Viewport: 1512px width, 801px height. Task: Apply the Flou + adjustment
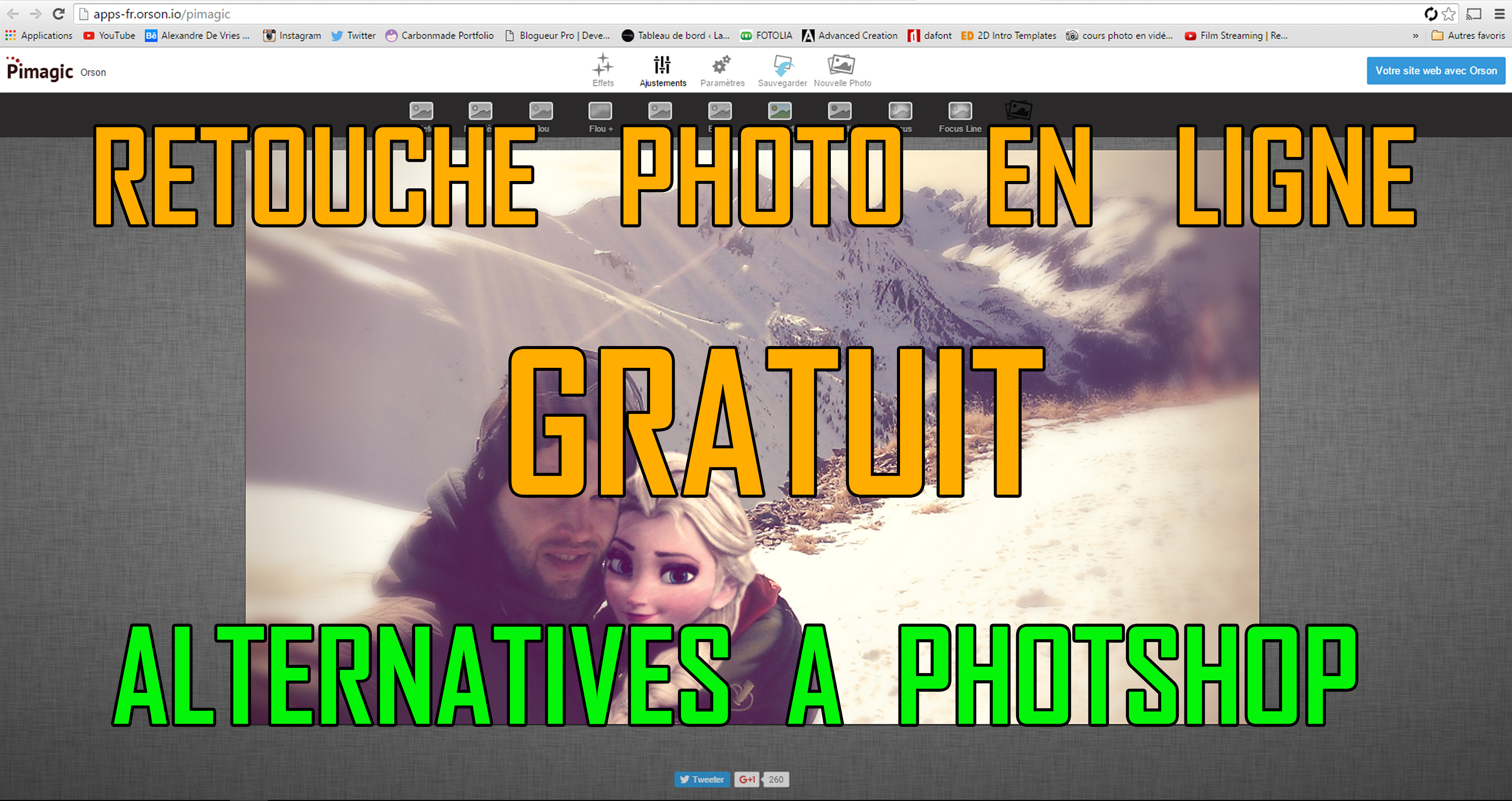pos(600,117)
